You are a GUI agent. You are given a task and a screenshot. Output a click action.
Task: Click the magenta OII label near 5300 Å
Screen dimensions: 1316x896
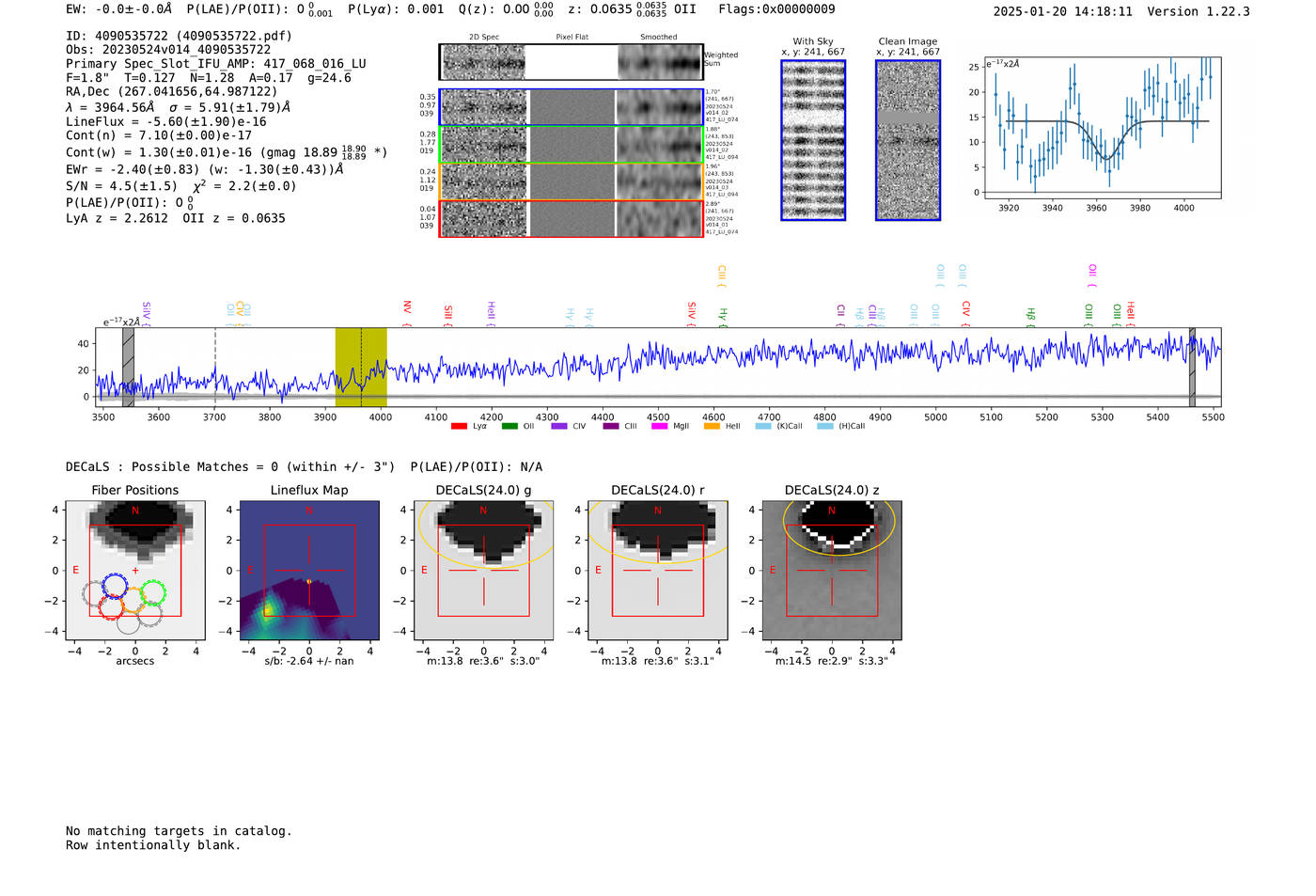pyautogui.click(x=1092, y=273)
